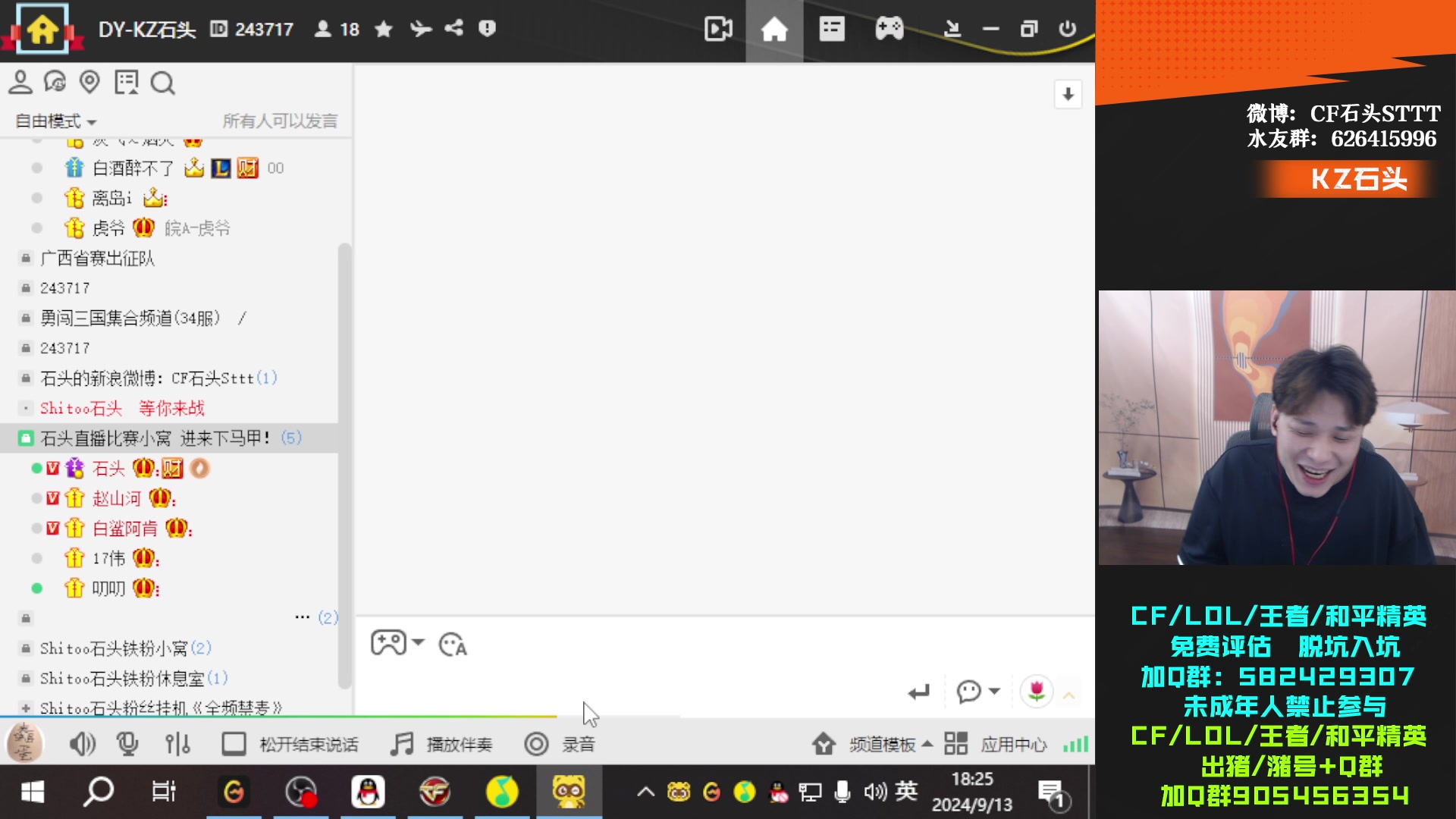The image size is (1456, 819).
Task: Click the 18:25 date and time clock
Action: point(972,792)
